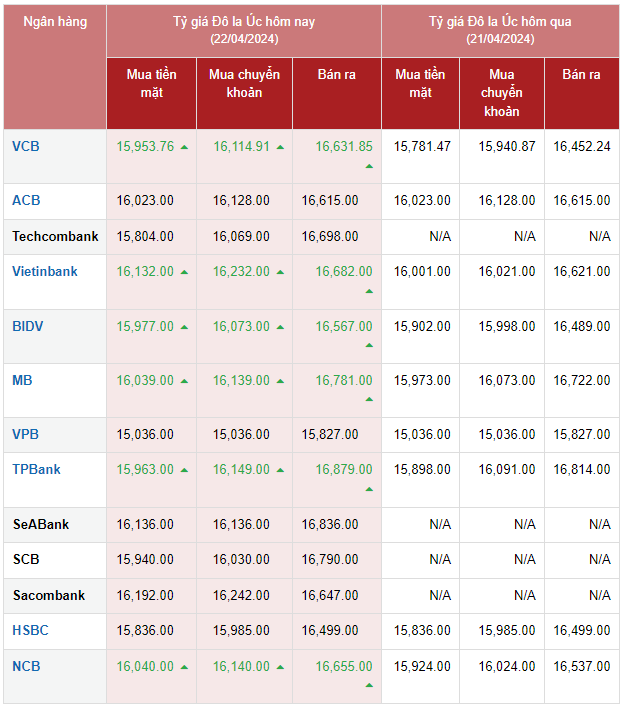Open the ACB bank link
The height and width of the screenshot is (709, 625).
coord(26,200)
